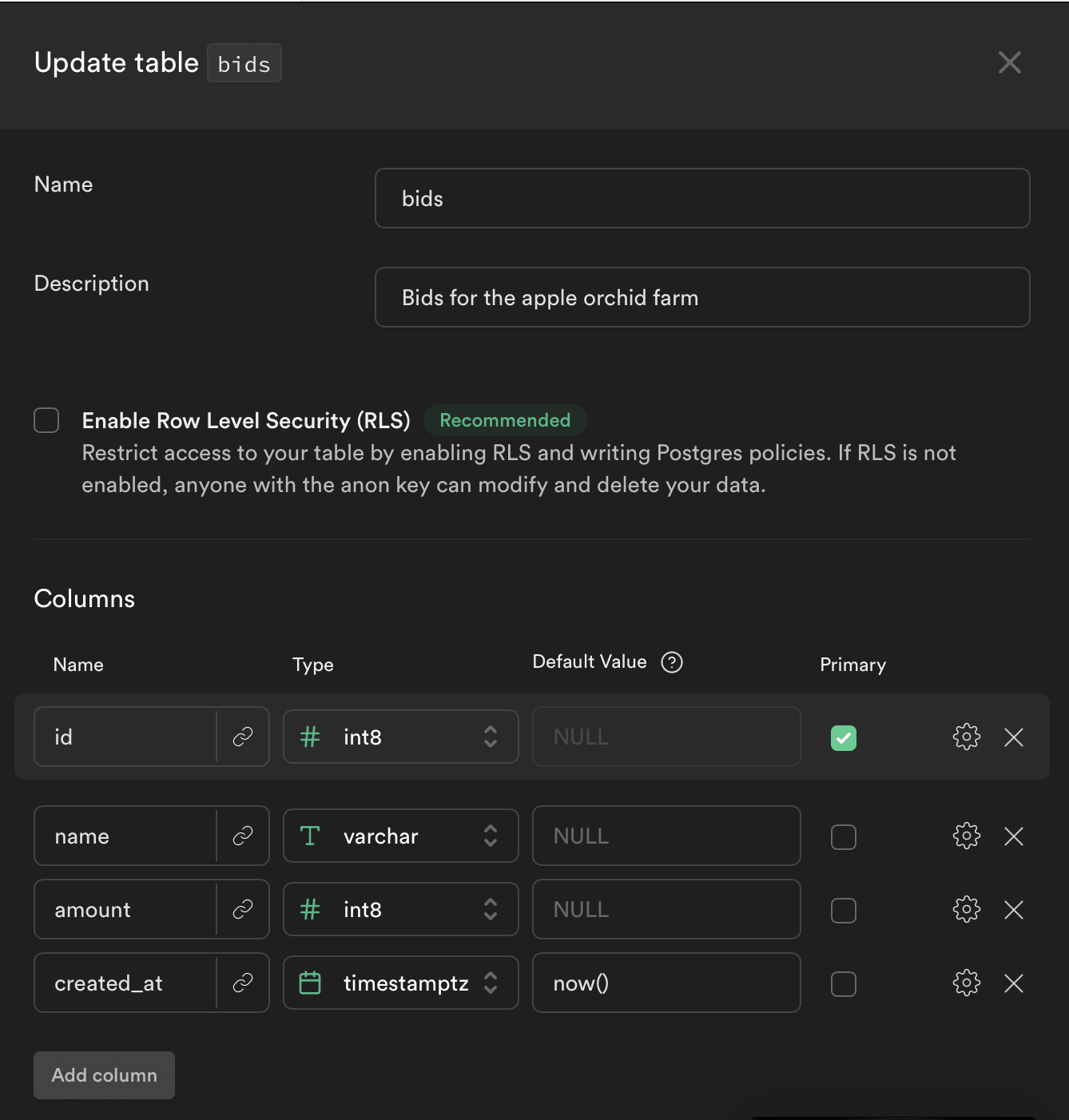The image size is (1069, 1120).
Task: Check primary key for name column
Action: click(x=844, y=836)
